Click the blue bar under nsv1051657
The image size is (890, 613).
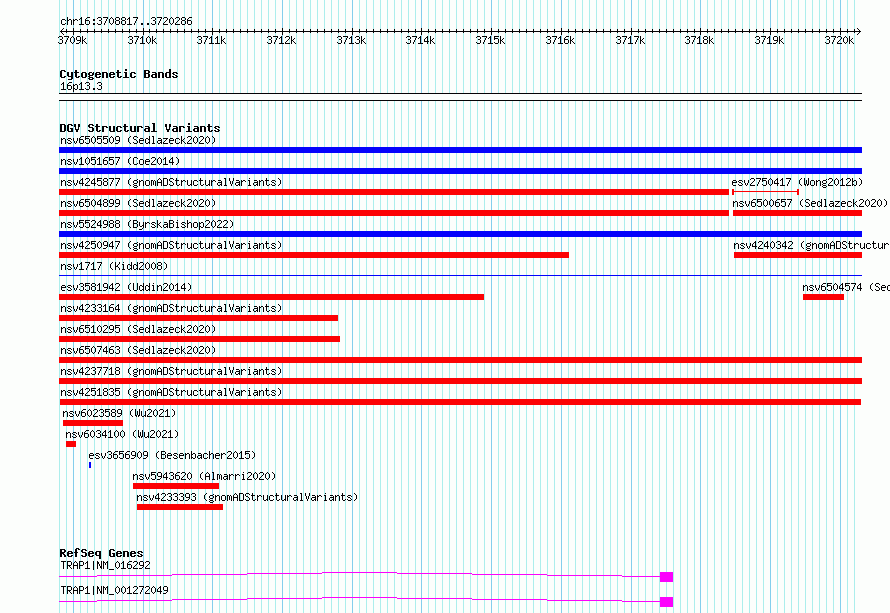pos(460,171)
